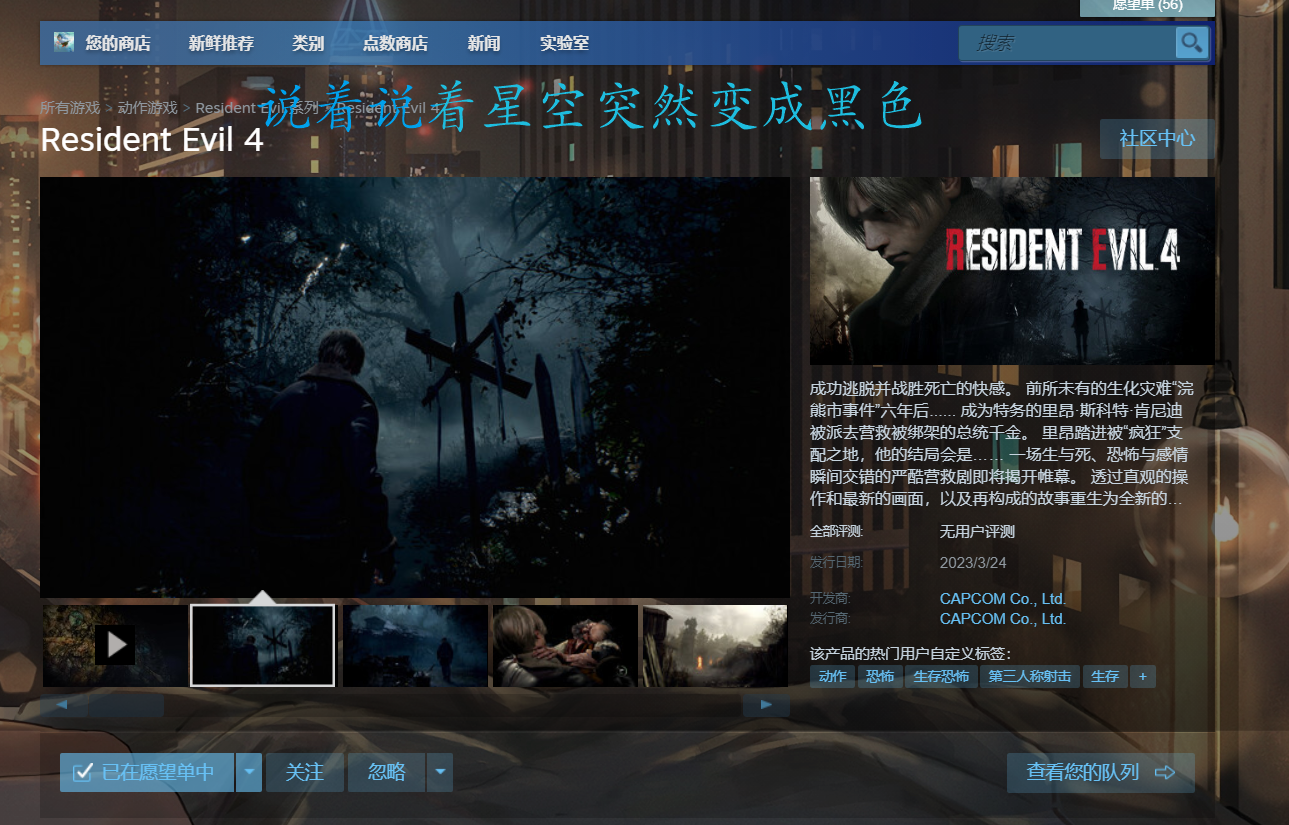Open the wishlist 愿望单 (56) button
The width and height of the screenshot is (1289, 825).
tap(1147, 7)
